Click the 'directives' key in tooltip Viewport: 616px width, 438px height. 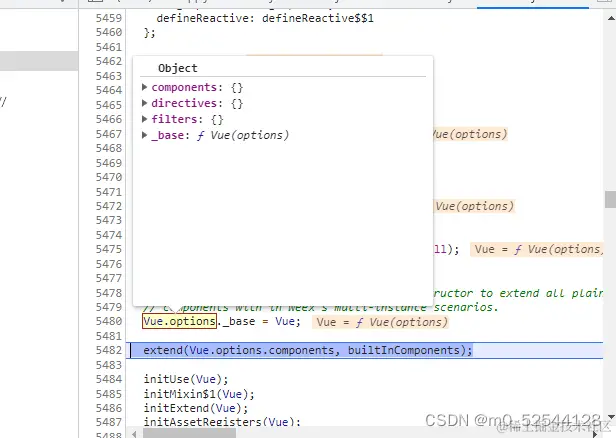pyautogui.click(x=184, y=103)
